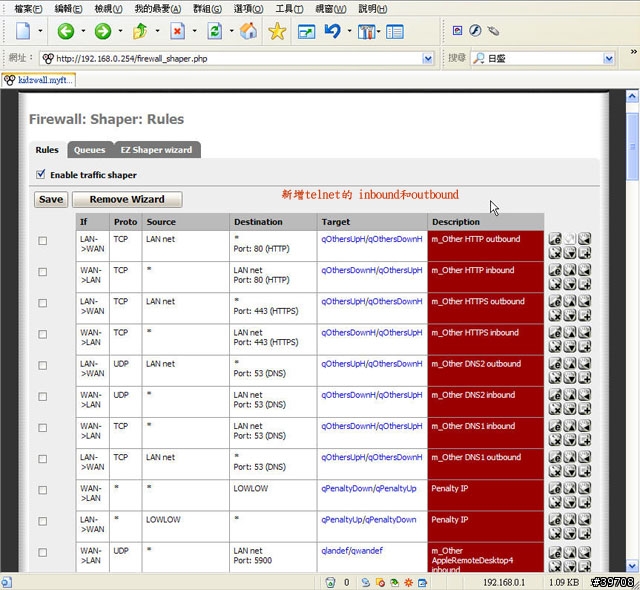Open qPenaltyDown/qPenaltyUp target link
This screenshot has height=590, width=640.
point(369,488)
